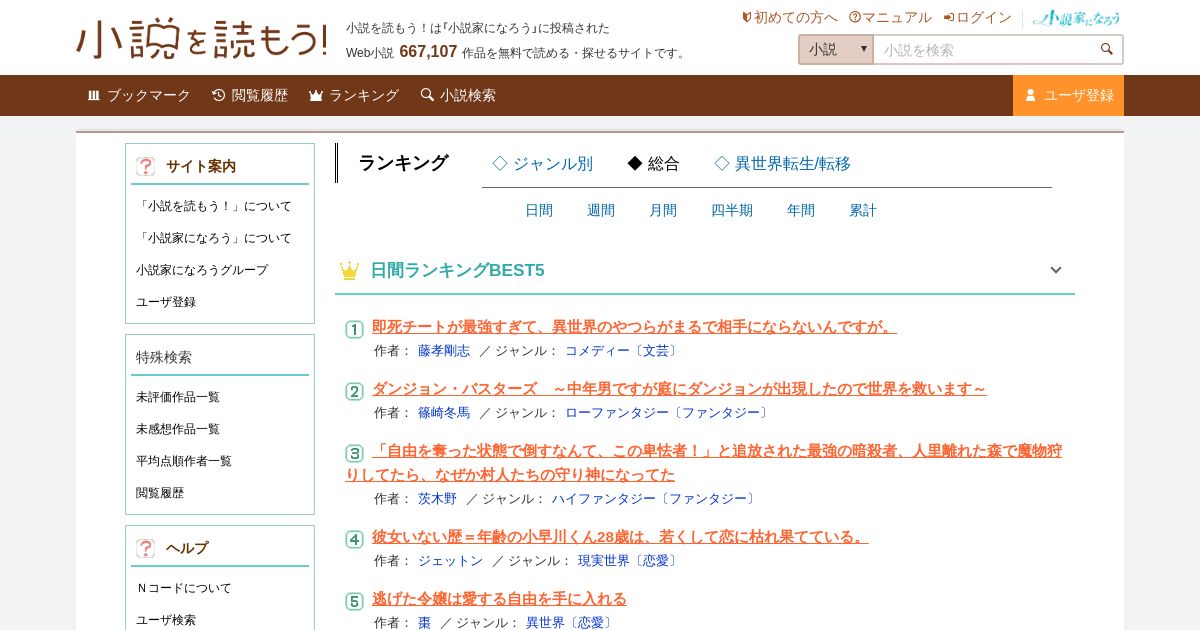
Task: Open 小説家になろうグループ sidebar link
Action: pyautogui.click(x=202, y=271)
